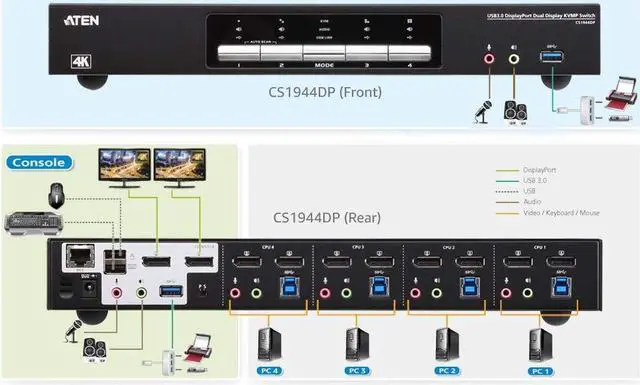The width and height of the screenshot is (640, 385).
Task: Click the CPU 3 blue USB-B port
Action: click(379, 287)
